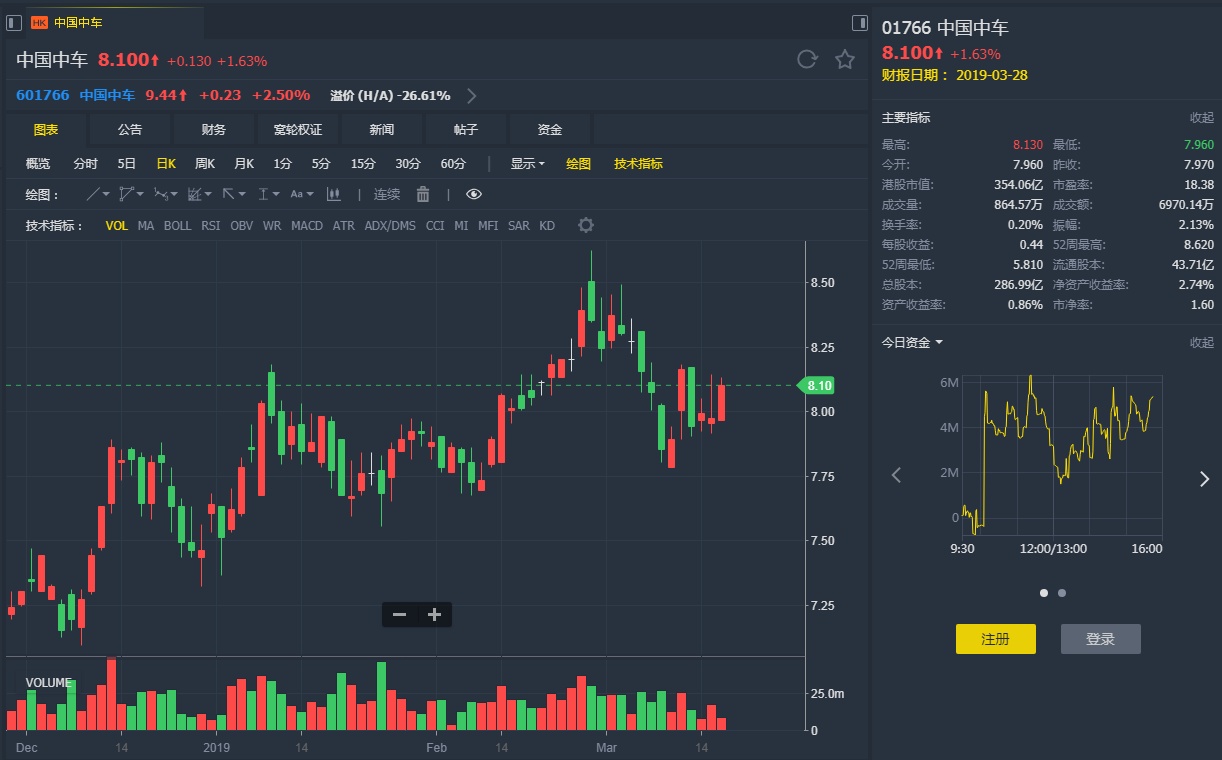Switch to the 图表 tab
This screenshot has height=760, width=1222.
[46, 130]
